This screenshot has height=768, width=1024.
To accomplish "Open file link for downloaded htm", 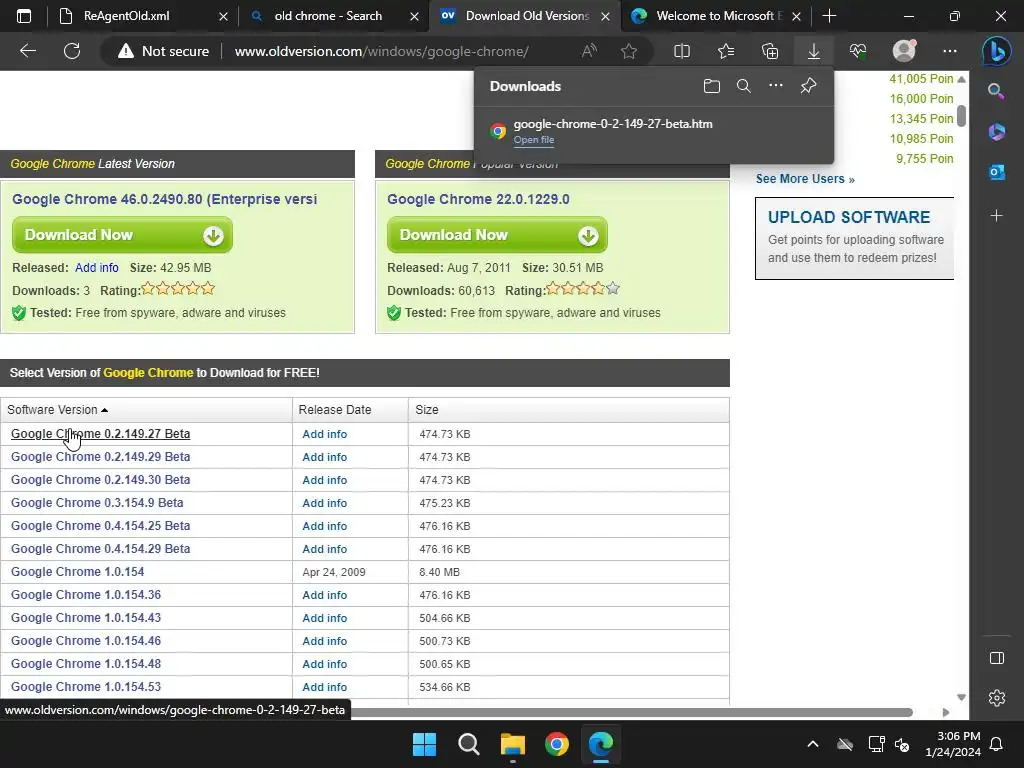I will pyautogui.click(x=534, y=140).
